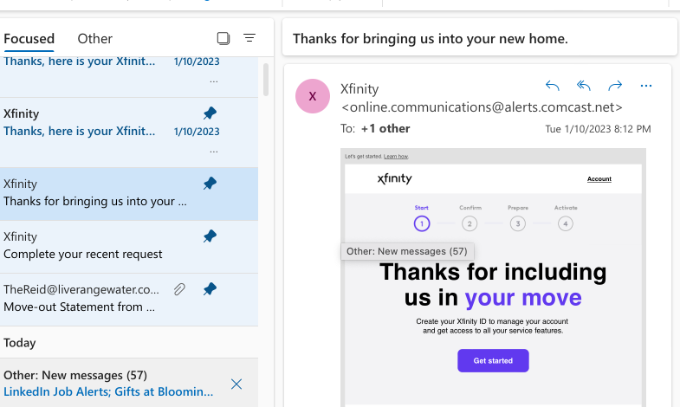Switch to the Other inbox tab

click(x=95, y=39)
